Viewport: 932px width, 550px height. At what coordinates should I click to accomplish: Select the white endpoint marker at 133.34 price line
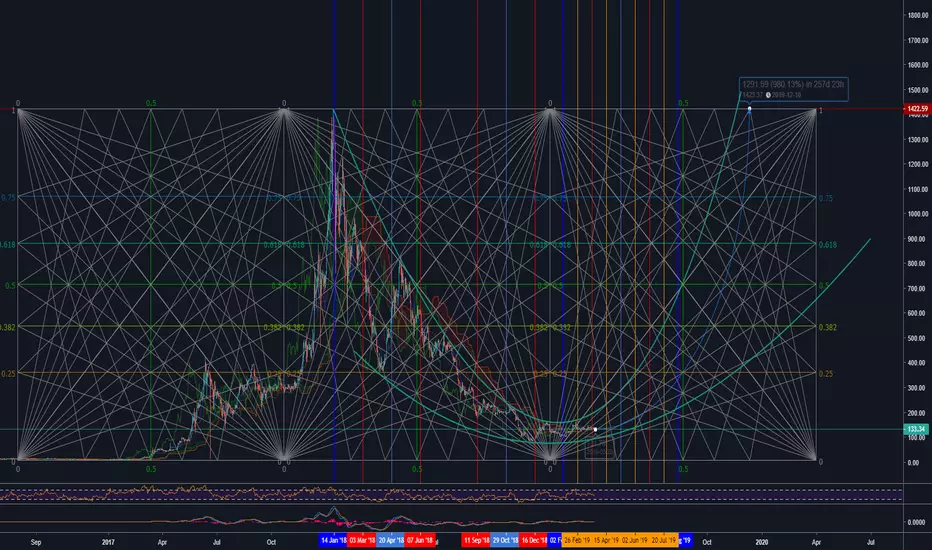pyautogui.click(x=596, y=429)
